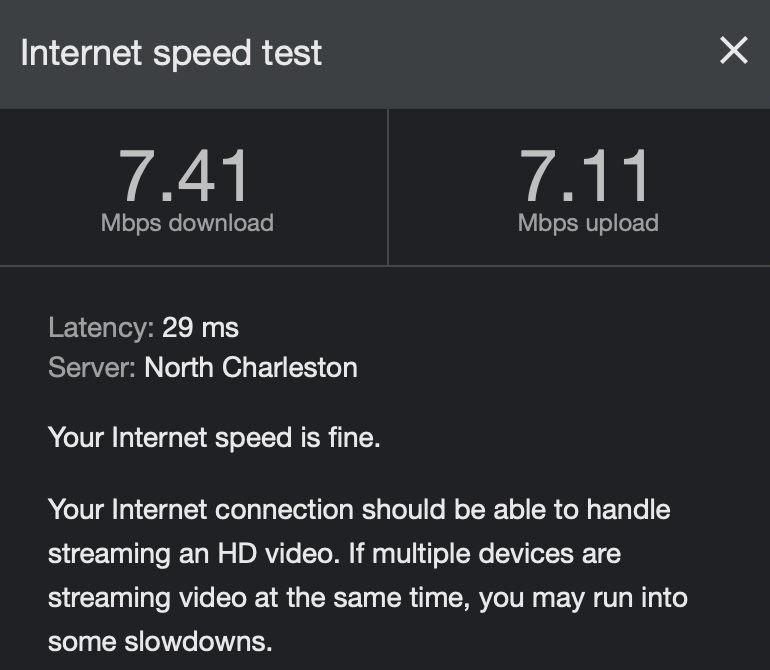Click the "Mbps download" label

tap(187, 223)
